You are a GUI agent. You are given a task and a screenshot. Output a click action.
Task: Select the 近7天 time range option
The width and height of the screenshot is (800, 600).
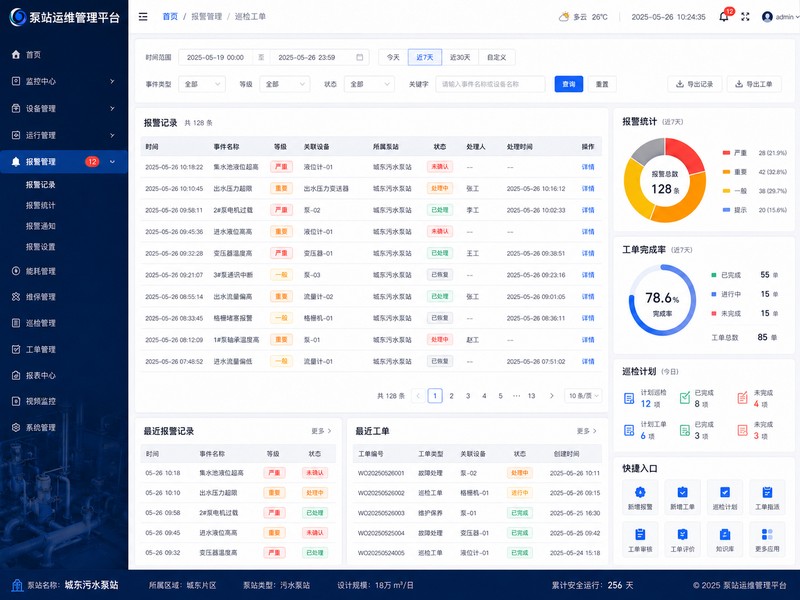pos(425,57)
